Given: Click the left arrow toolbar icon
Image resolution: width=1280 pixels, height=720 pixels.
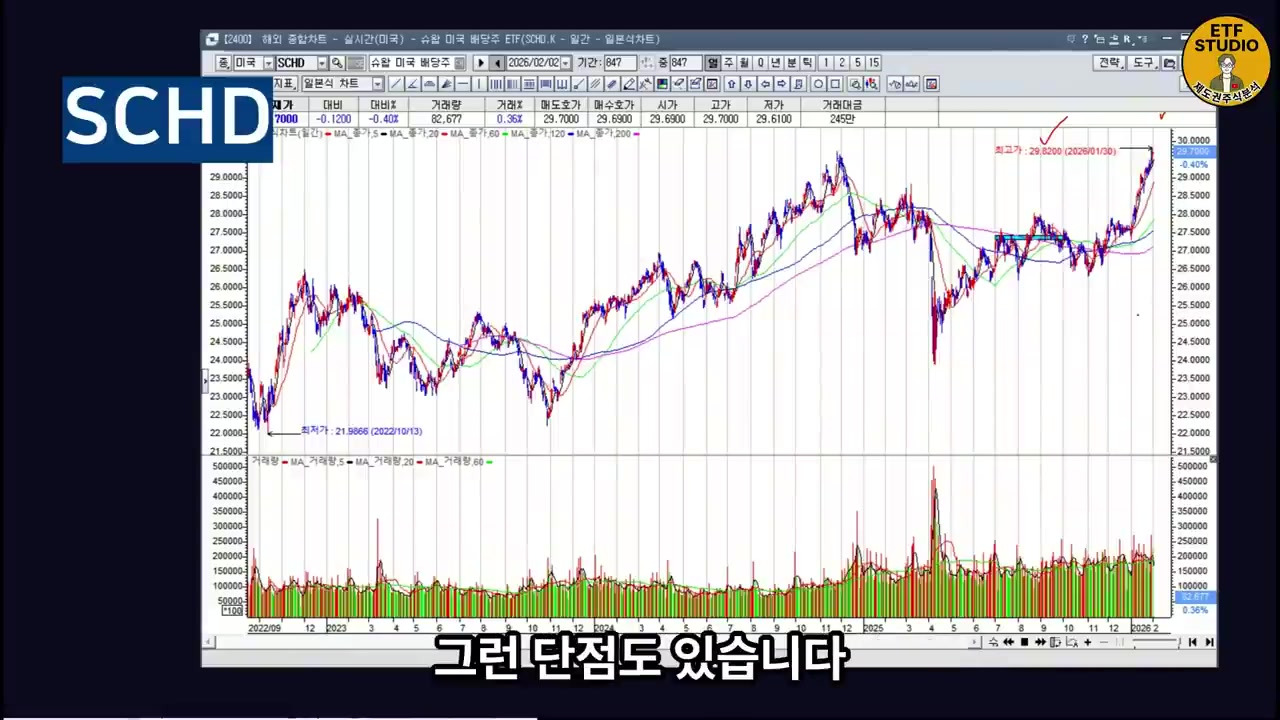Looking at the screenshot, I should [765, 84].
